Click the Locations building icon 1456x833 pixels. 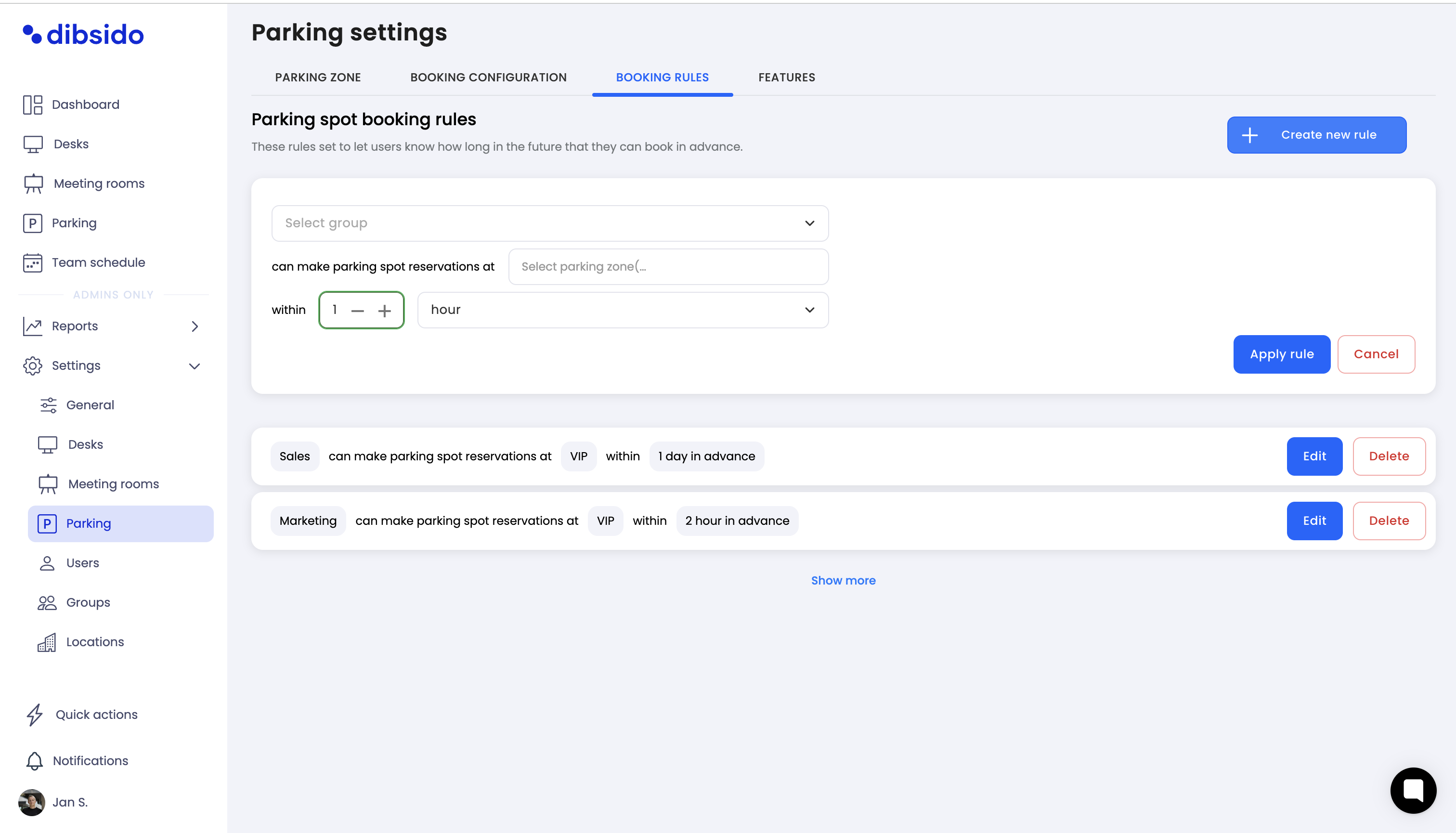[47, 642]
